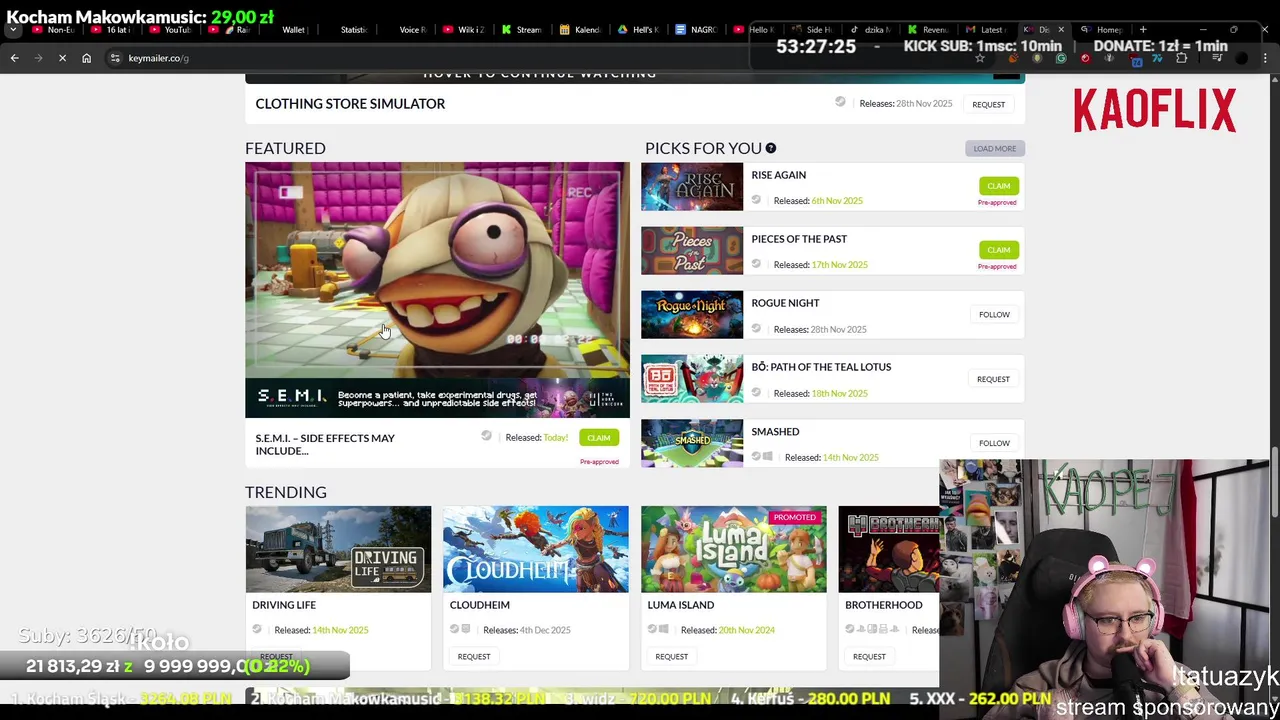
Task: Open the S.E.M.I. featured video thumbnail
Action: (x=438, y=290)
